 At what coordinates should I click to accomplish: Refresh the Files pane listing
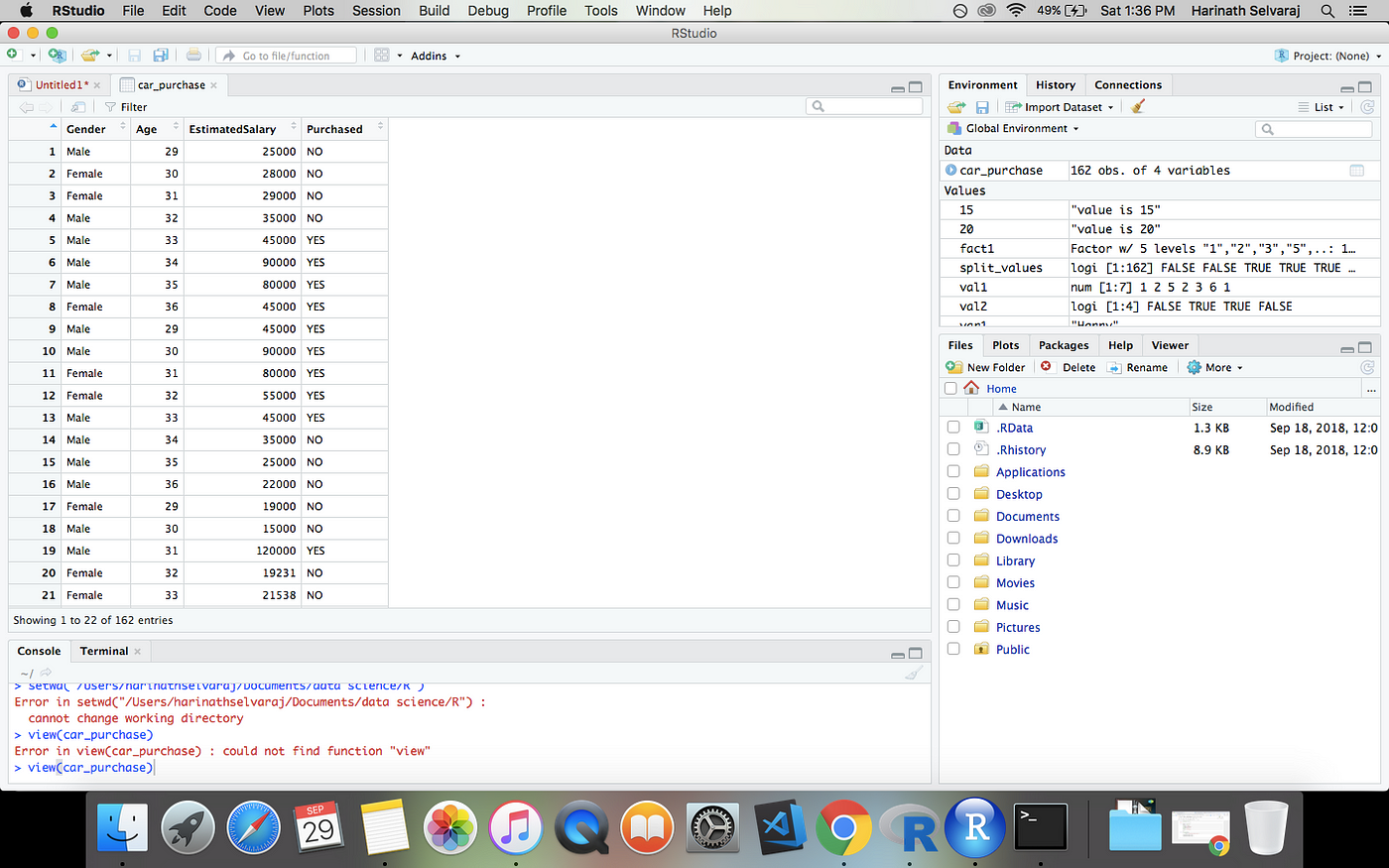pyautogui.click(x=1367, y=367)
